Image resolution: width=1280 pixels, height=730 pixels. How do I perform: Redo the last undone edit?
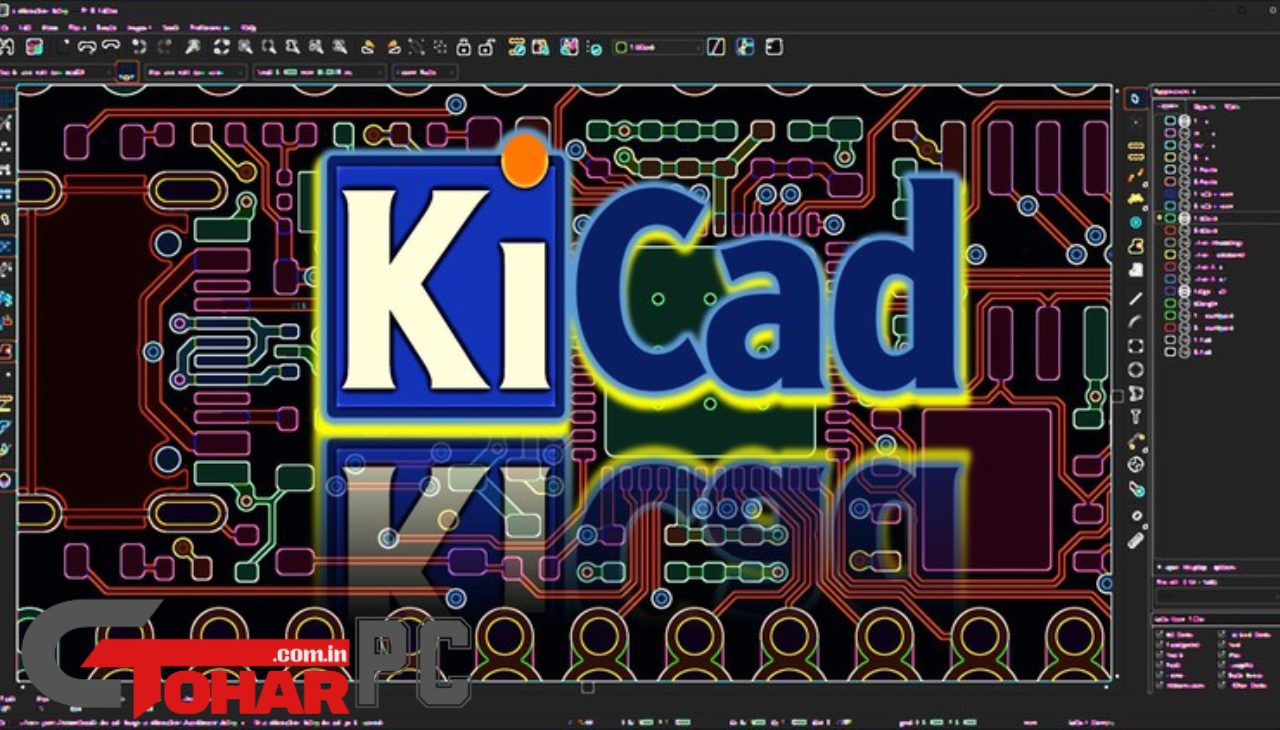(x=164, y=47)
